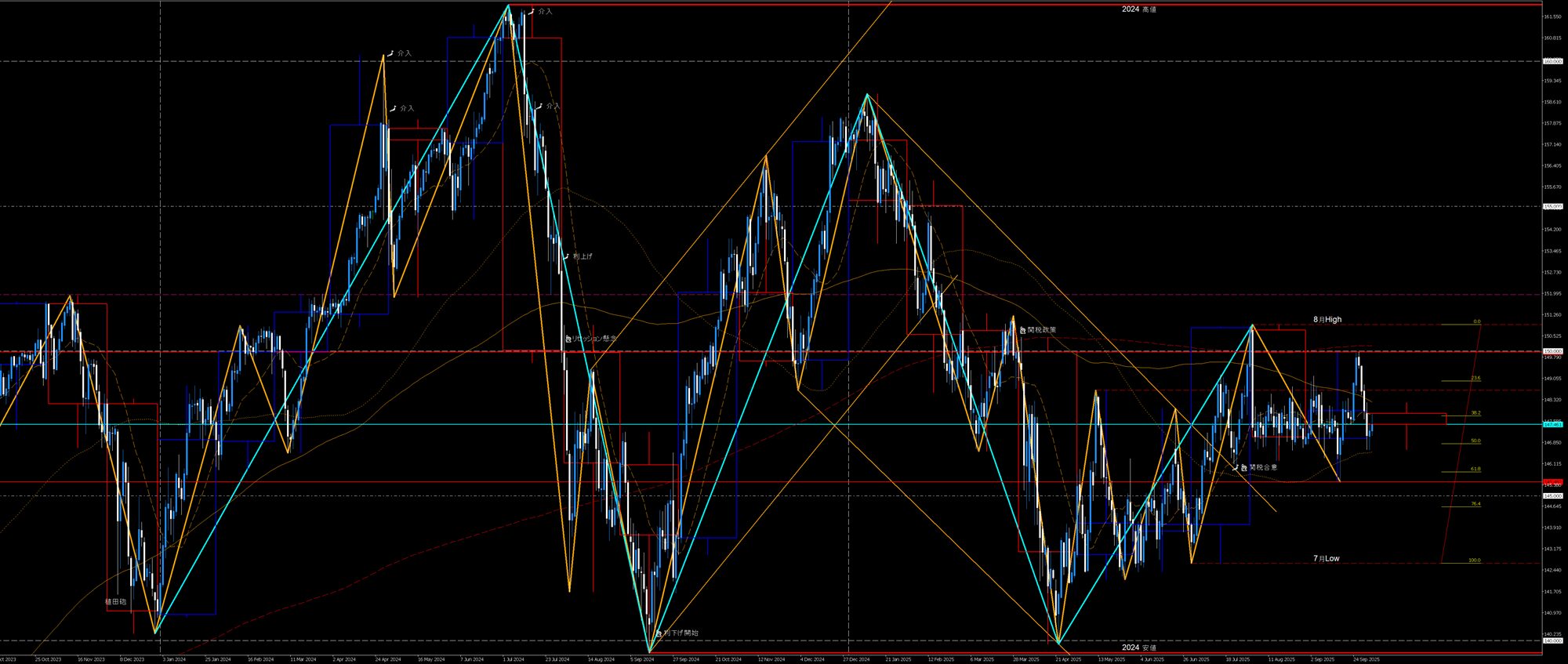Image resolution: width=1568 pixels, height=664 pixels.
Task: Click the 160.000 price level tag
Action: tap(1552, 61)
